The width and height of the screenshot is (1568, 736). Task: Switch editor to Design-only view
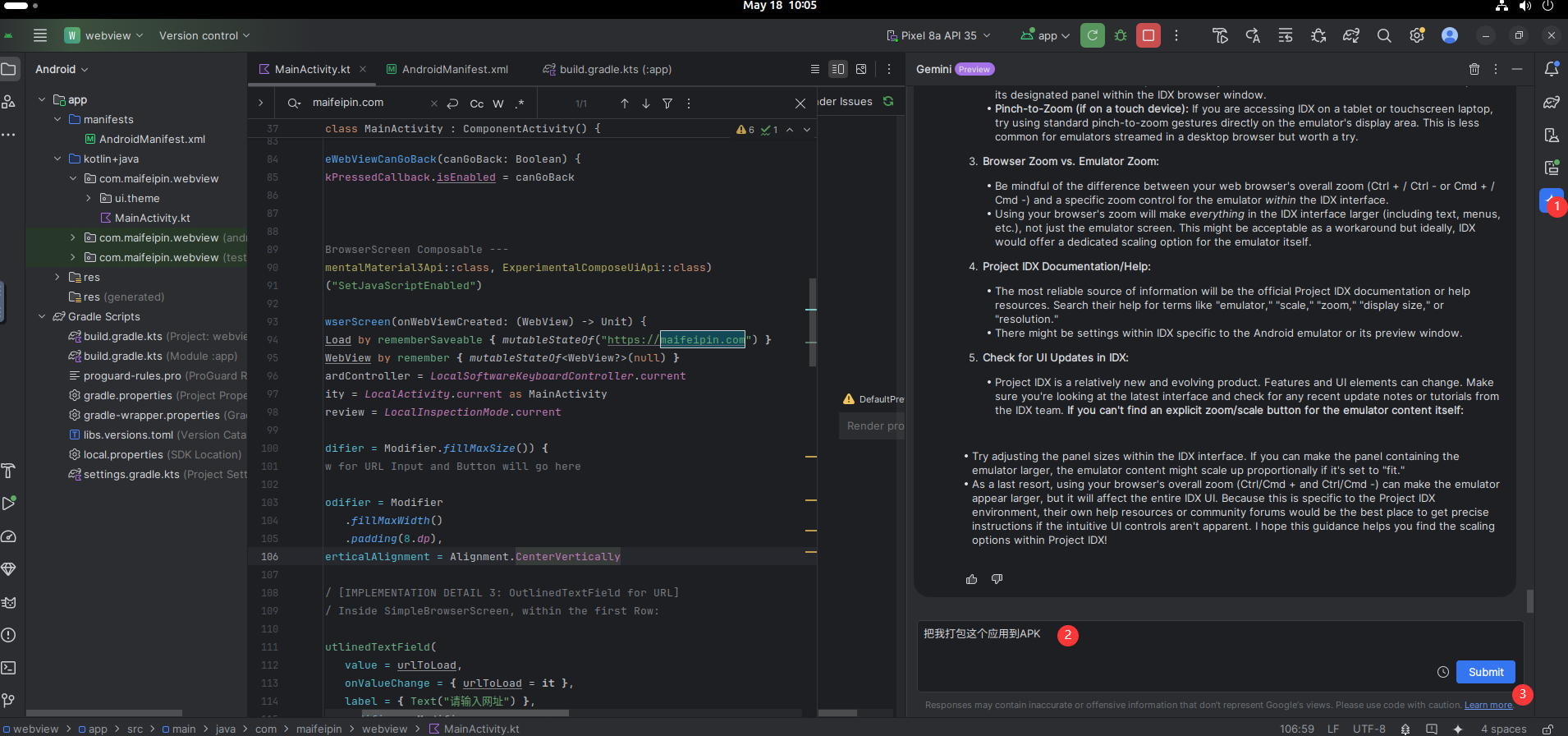click(x=861, y=69)
